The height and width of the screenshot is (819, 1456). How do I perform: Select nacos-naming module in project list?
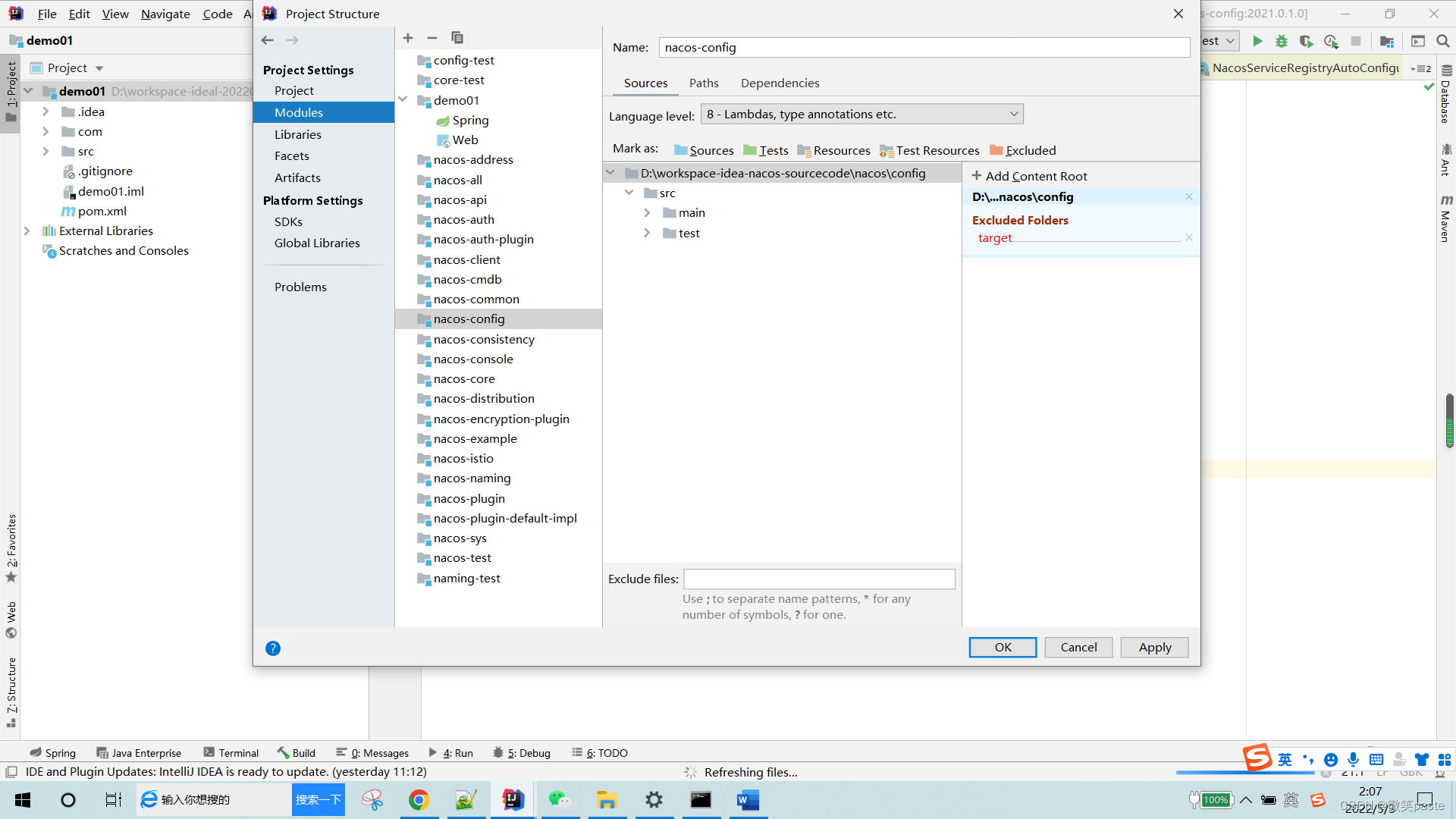(x=471, y=478)
